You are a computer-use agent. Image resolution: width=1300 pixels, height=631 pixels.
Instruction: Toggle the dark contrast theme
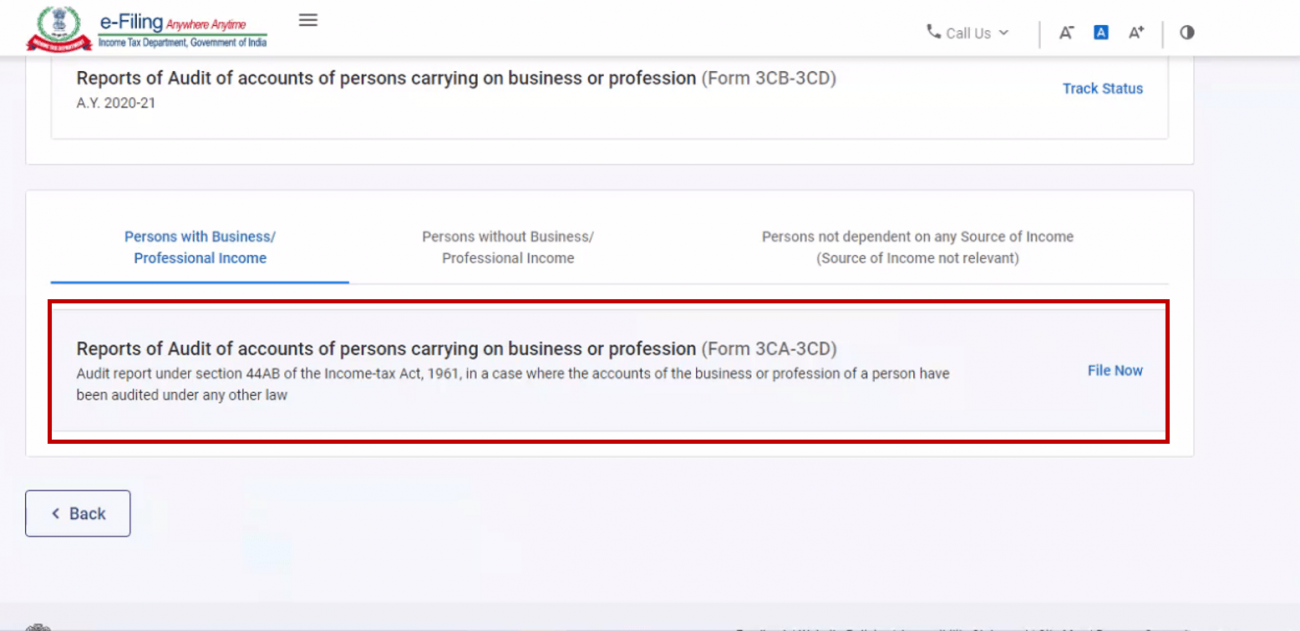pos(1186,32)
